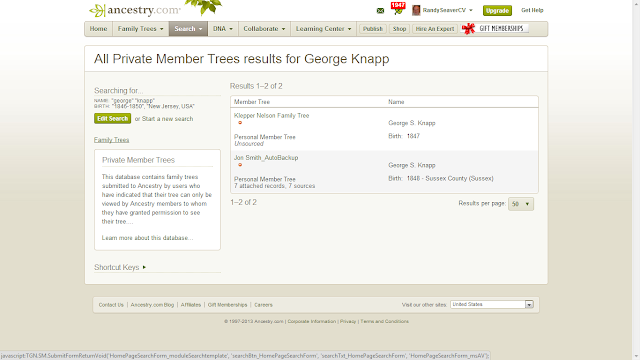Click the Shop button
The width and height of the screenshot is (640, 360).
pos(399,29)
